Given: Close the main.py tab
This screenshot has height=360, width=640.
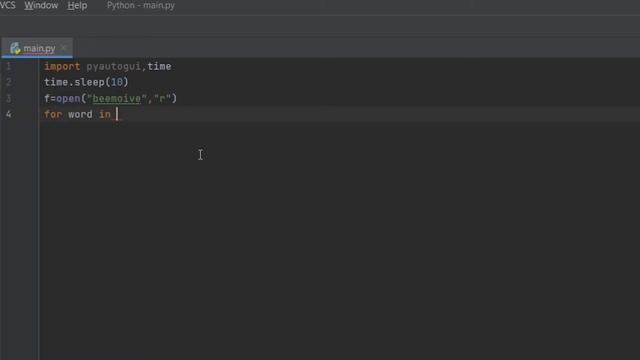Looking at the screenshot, I should (64, 48).
